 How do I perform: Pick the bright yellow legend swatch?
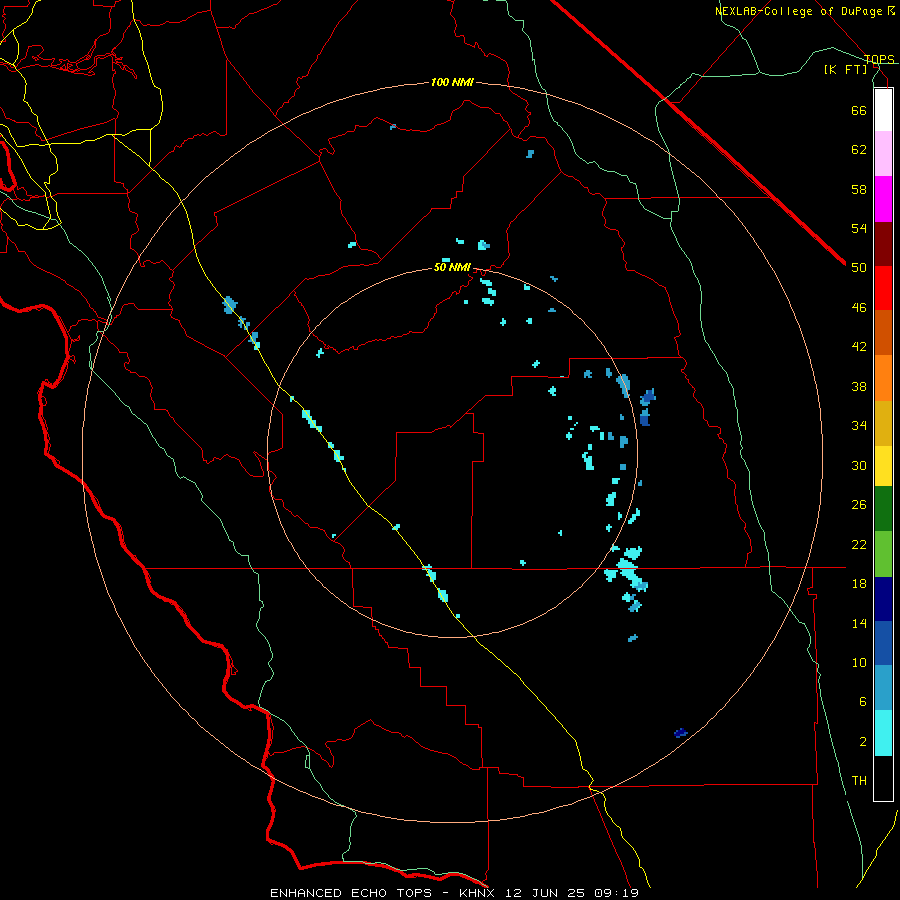[x=883, y=465]
